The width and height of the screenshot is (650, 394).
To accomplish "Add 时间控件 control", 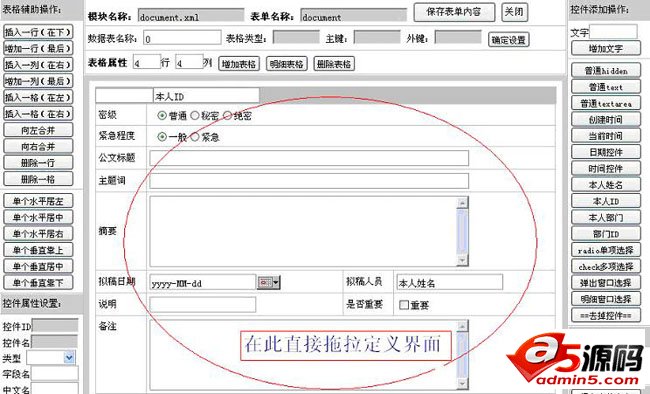I will (x=606, y=168).
